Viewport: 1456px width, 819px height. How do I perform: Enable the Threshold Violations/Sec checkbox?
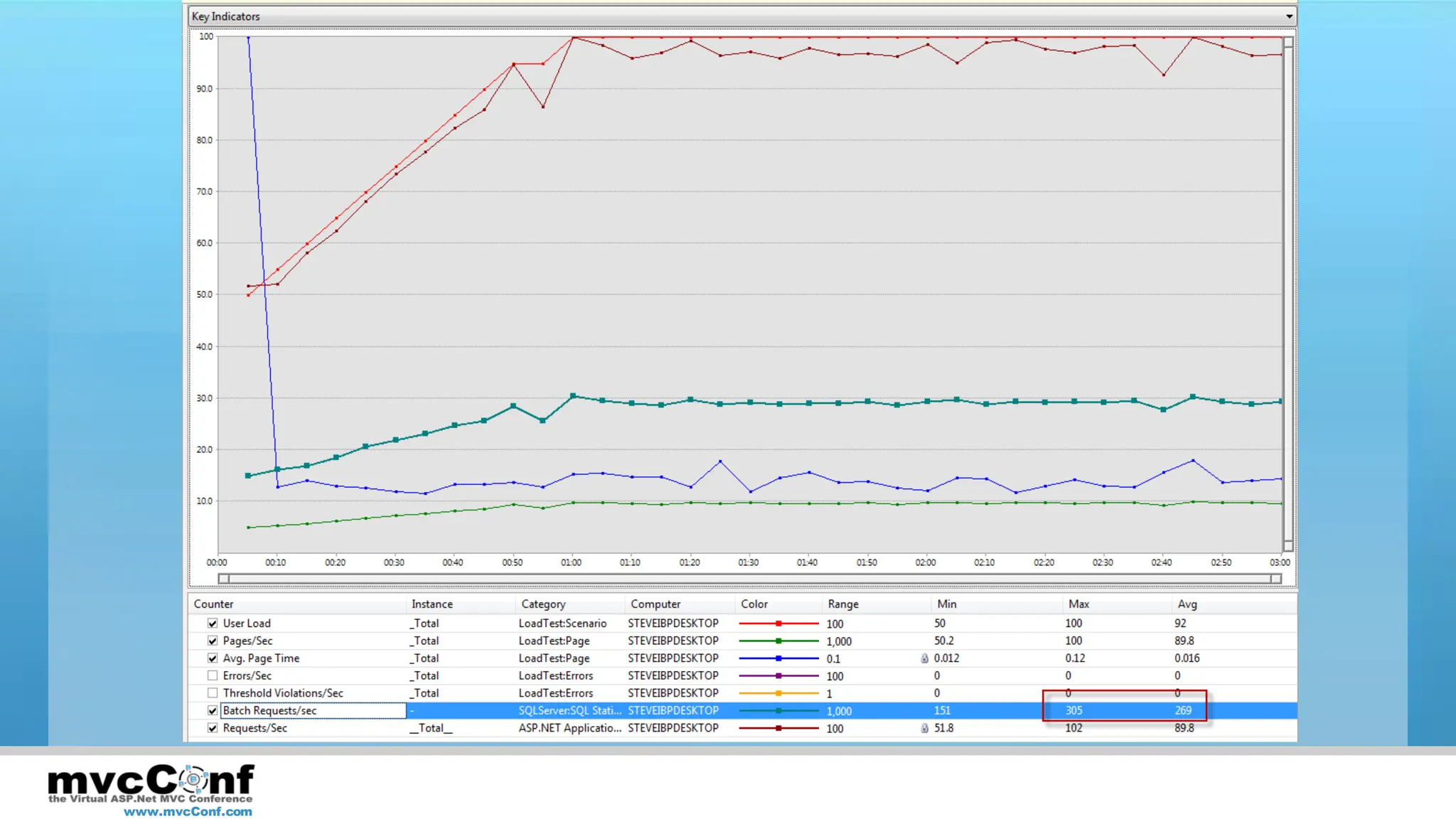[x=213, y=693]
